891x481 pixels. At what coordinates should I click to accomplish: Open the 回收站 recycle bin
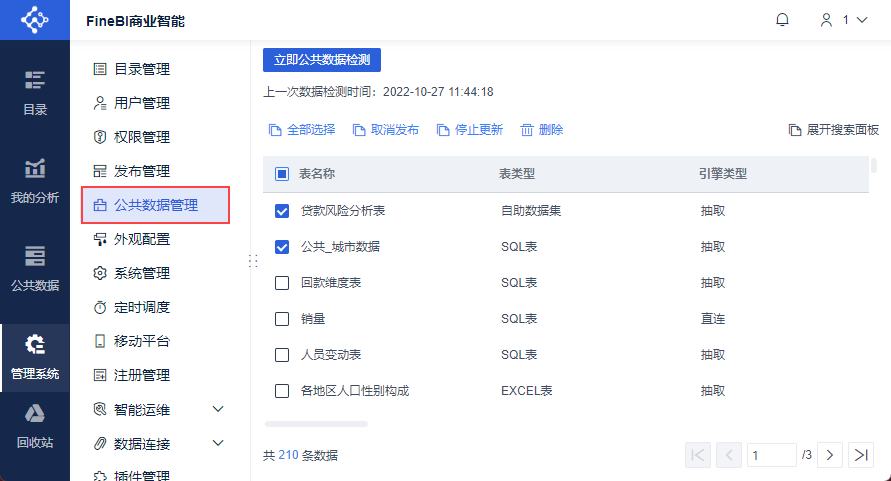(x=35, y=426)
